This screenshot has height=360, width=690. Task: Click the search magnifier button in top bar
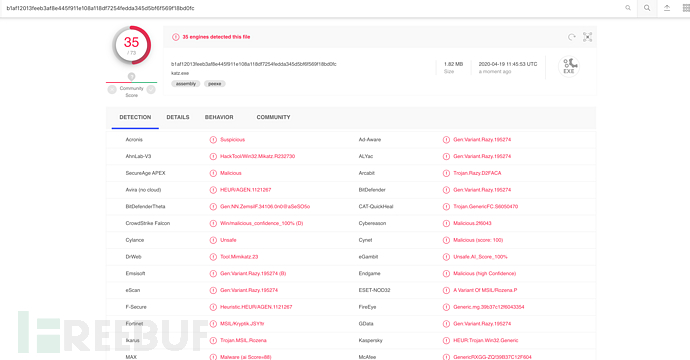(647, 8)
